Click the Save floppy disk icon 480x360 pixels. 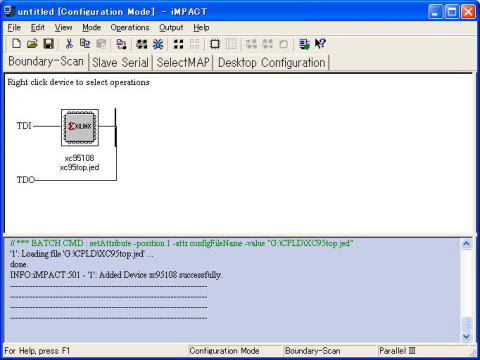coord(48,44)
